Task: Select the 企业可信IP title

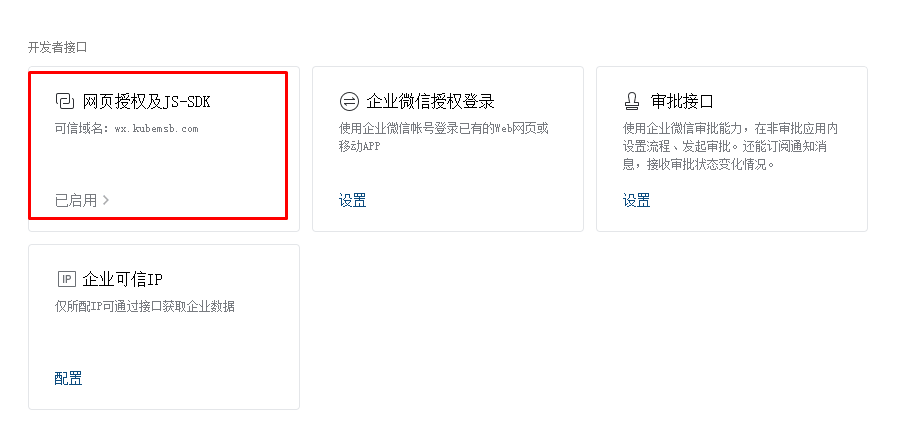Action: coord(122,280)
